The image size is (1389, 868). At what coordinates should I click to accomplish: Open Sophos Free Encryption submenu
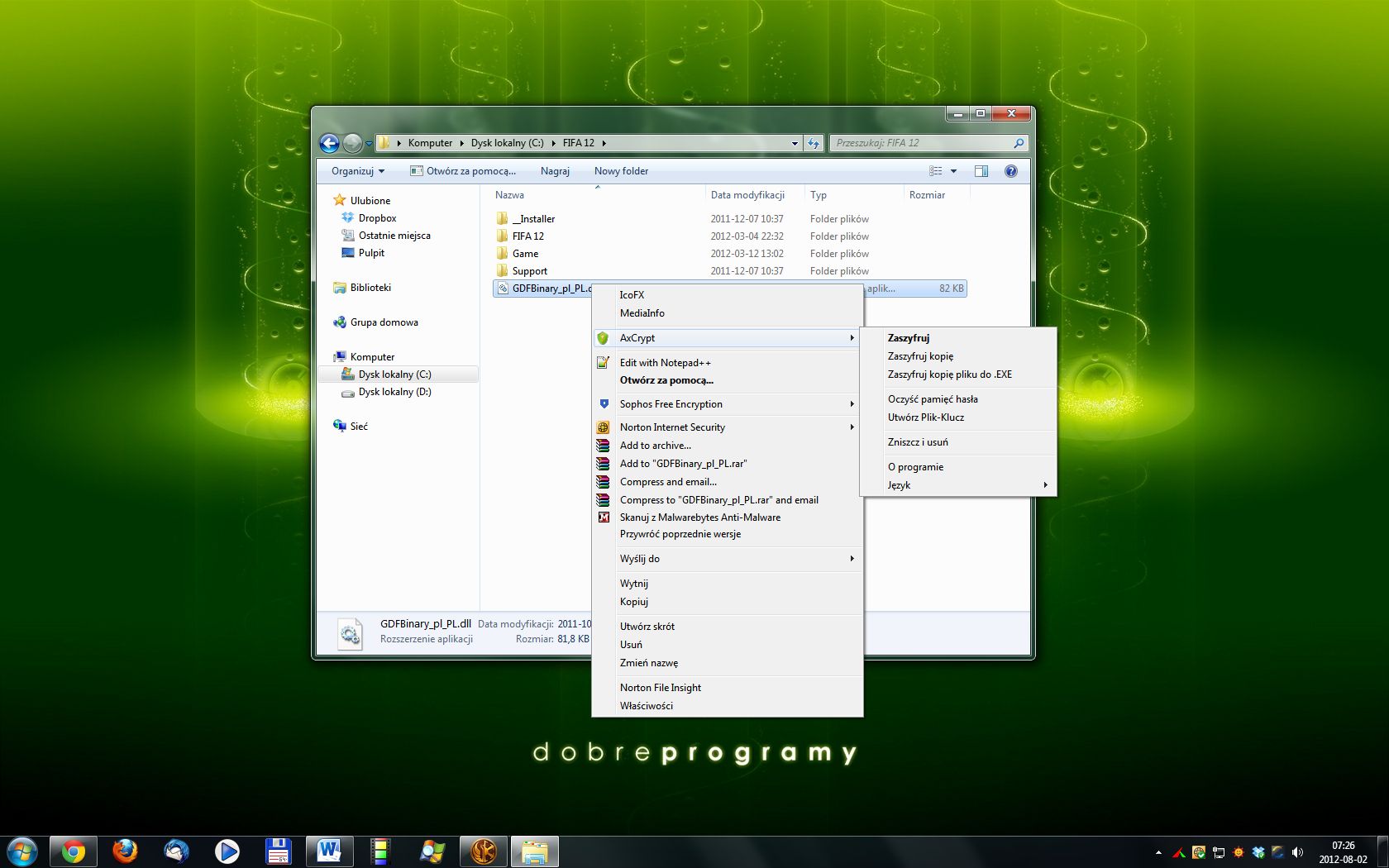coord(726,403)
